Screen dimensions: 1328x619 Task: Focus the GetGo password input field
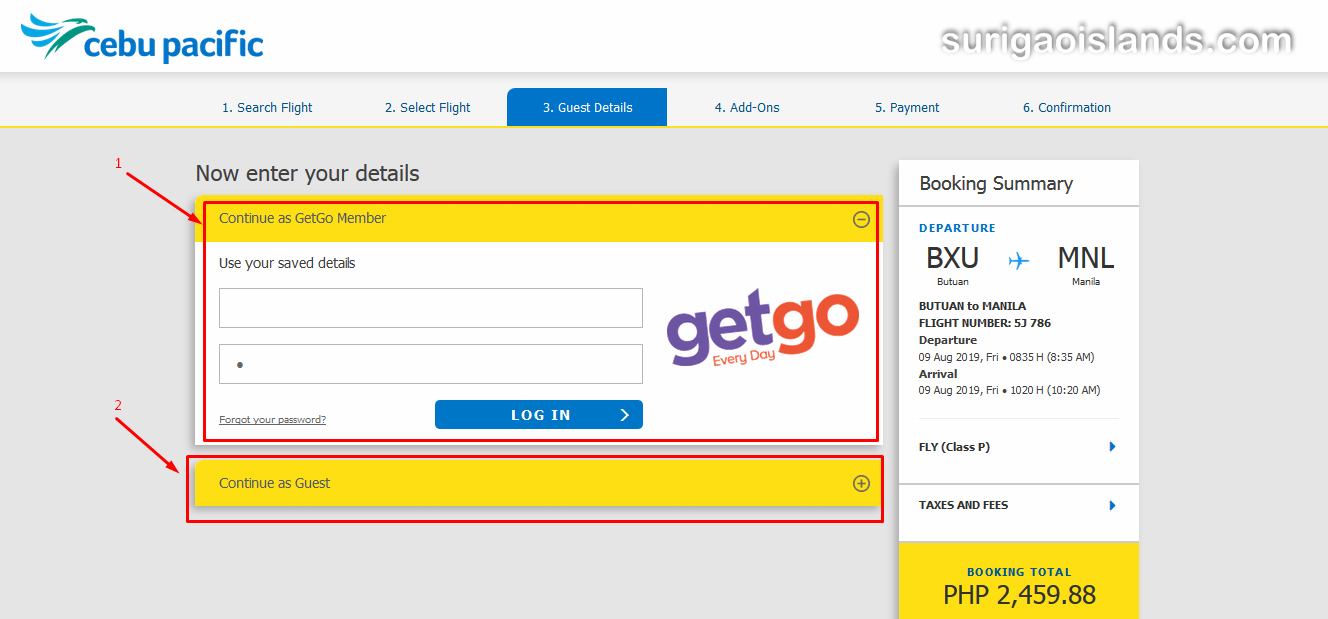point(431,364)
